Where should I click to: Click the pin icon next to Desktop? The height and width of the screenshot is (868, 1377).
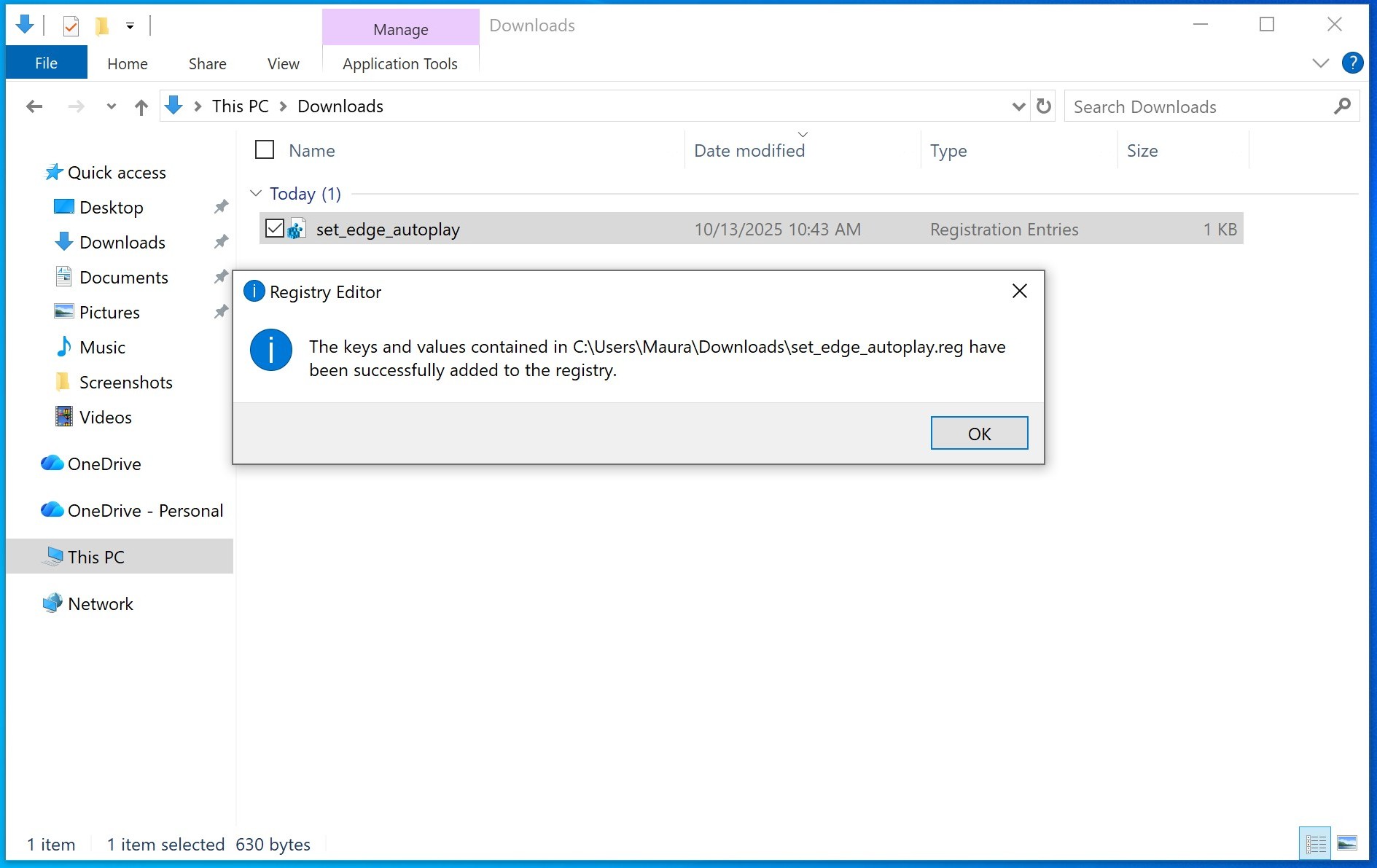[221, 207]
